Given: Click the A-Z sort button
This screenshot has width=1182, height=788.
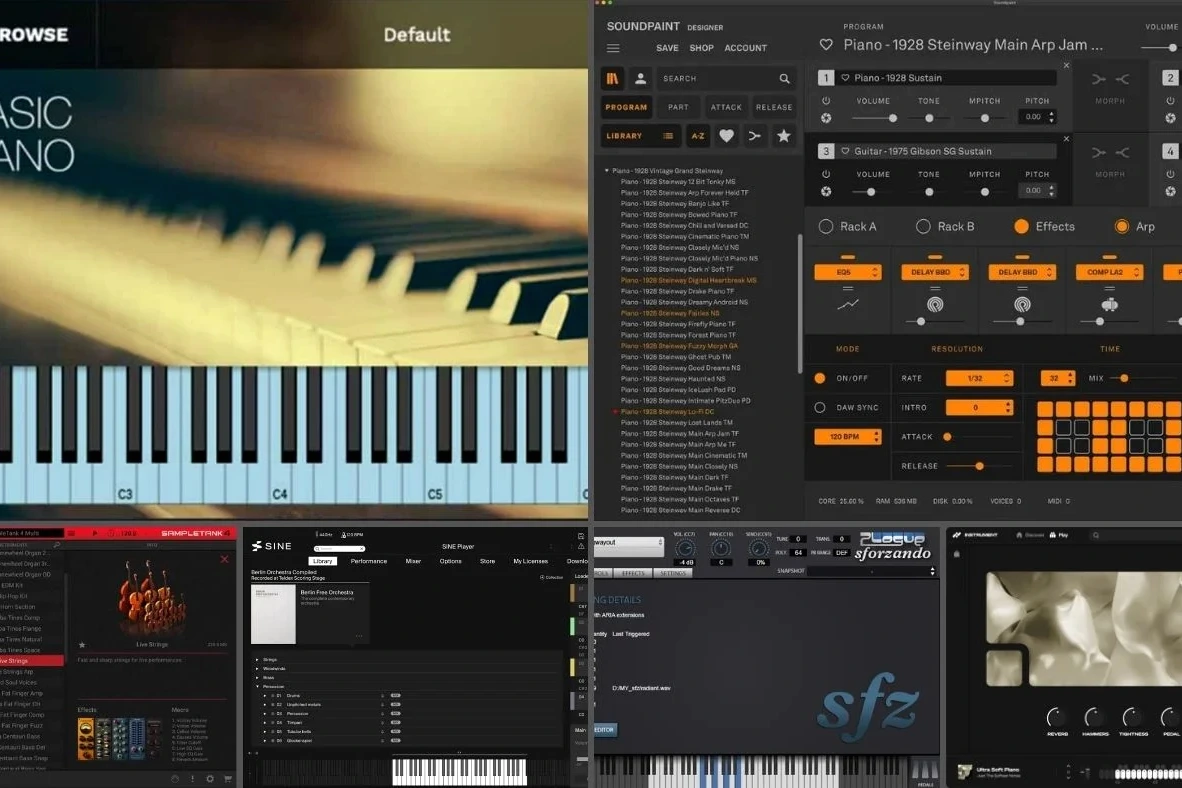Looking at the screenshot, I should click(697, 136).
